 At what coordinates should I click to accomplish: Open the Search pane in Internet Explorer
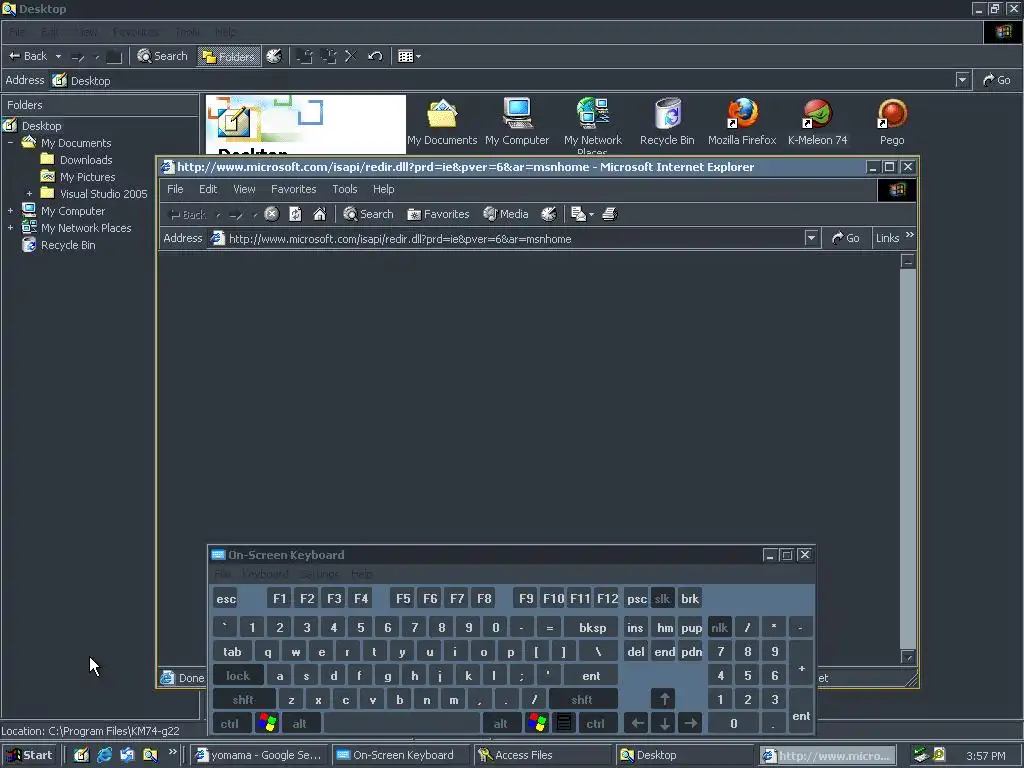point(368,214)
